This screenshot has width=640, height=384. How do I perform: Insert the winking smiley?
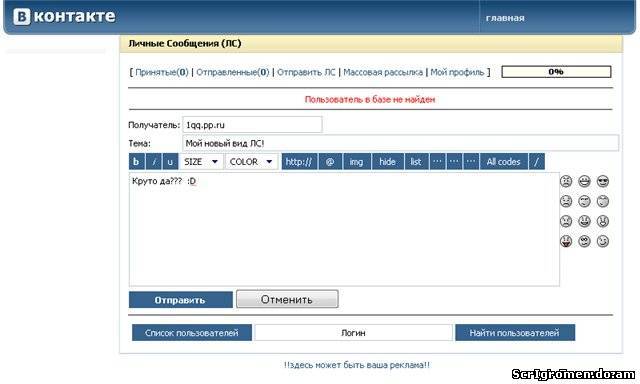pyautogui.click(x=603, y=241)
